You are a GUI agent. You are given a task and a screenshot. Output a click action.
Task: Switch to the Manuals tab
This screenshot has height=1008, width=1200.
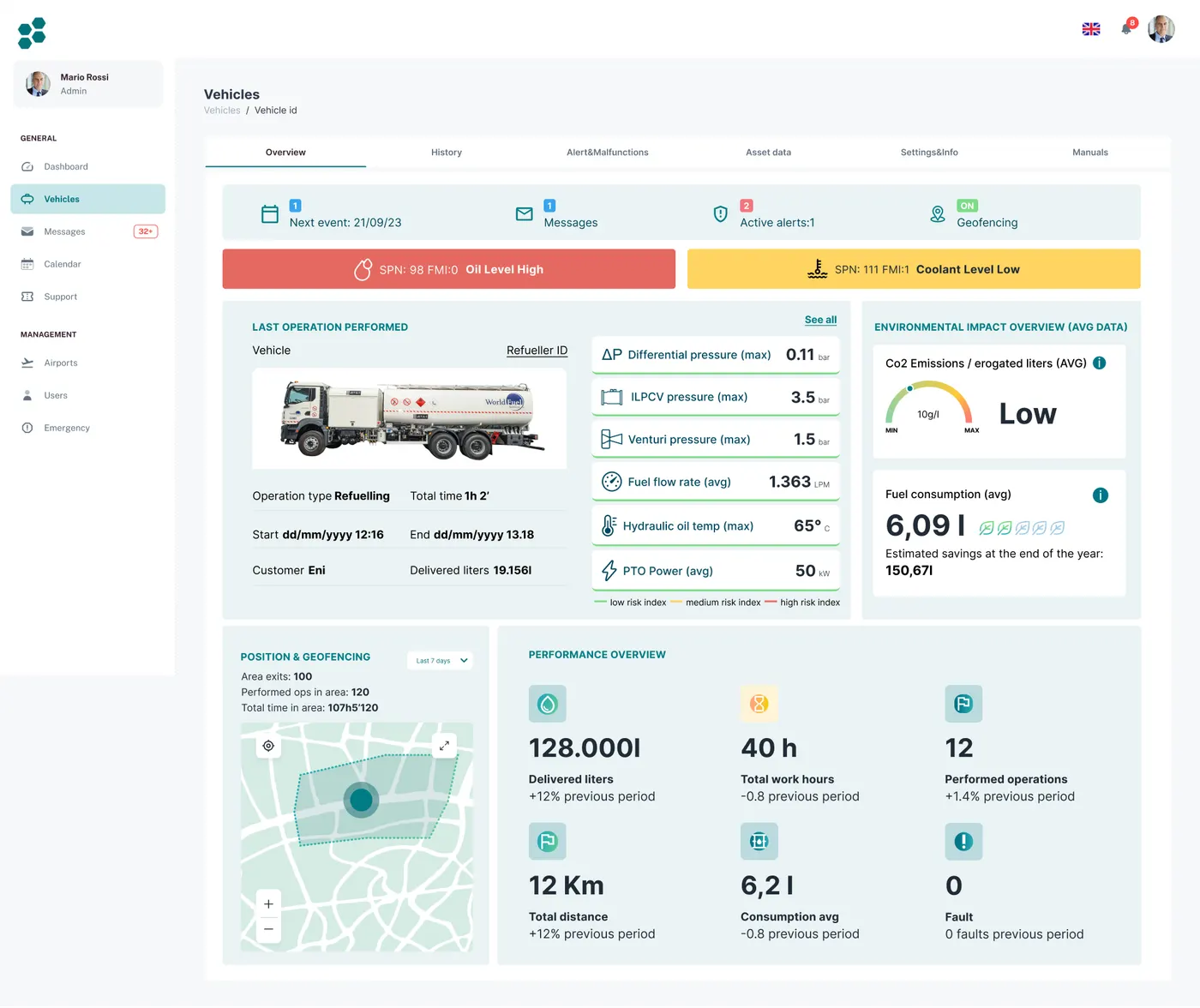[x=1090, y=152]
